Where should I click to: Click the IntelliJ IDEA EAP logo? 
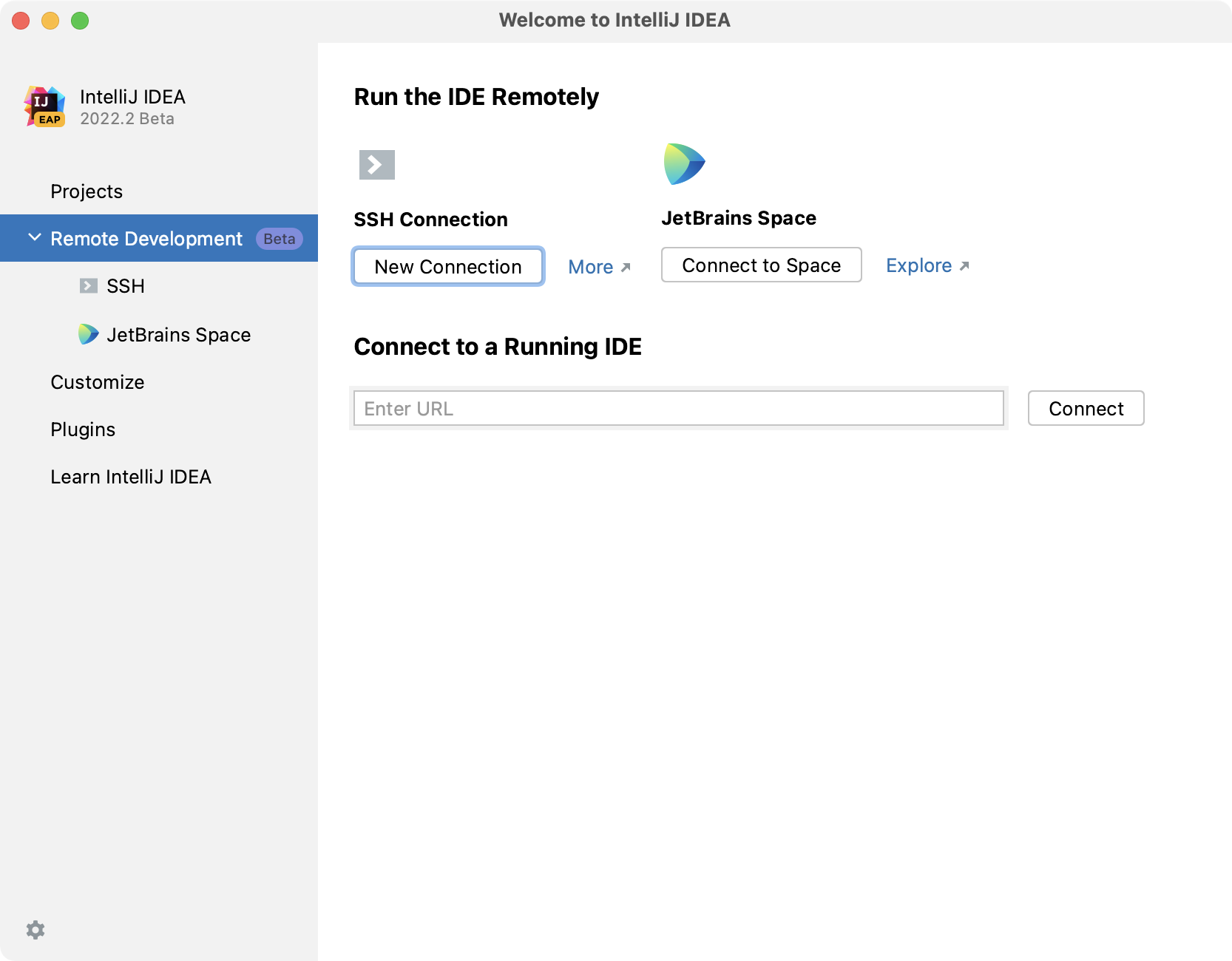(x=45, y=106)
